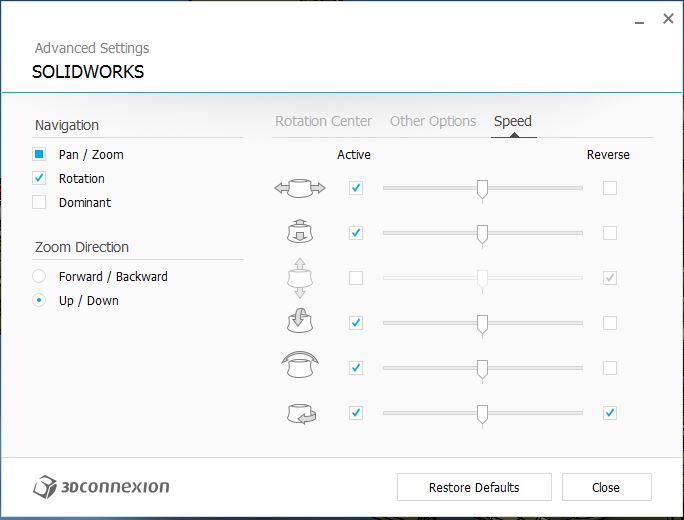This screenshot has width=684, height=520.
Task: Click the 3Dconnexion logo
Action: coord(101,487)
